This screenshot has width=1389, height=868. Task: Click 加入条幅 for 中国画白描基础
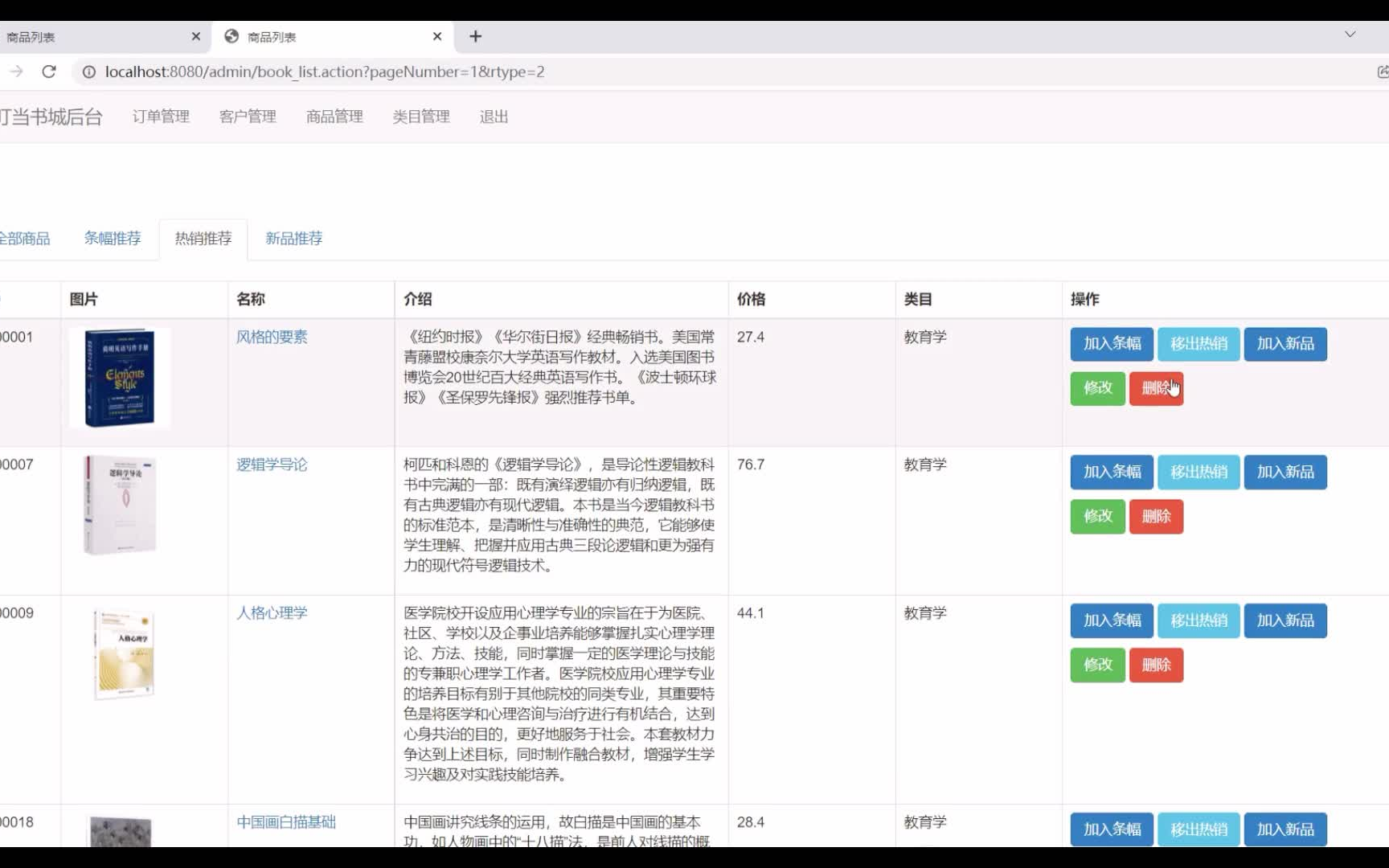click(x=1112, y=829)
